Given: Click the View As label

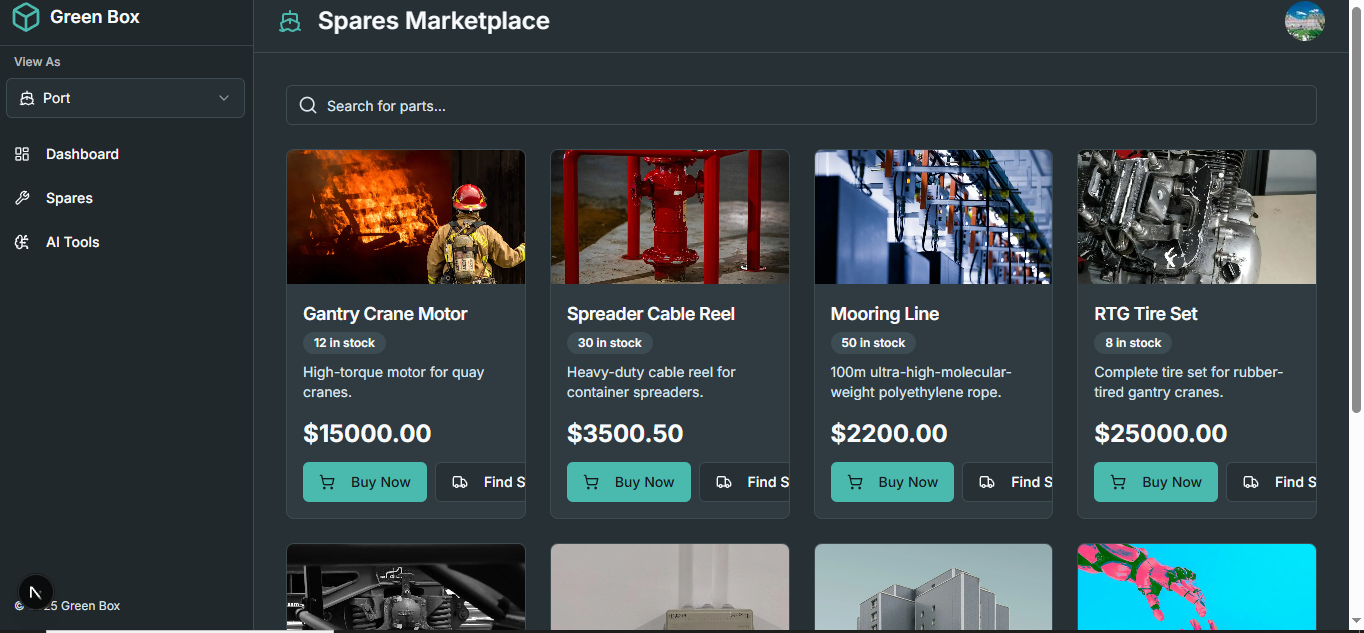Looking at the screenshot, I should [37, 62].
